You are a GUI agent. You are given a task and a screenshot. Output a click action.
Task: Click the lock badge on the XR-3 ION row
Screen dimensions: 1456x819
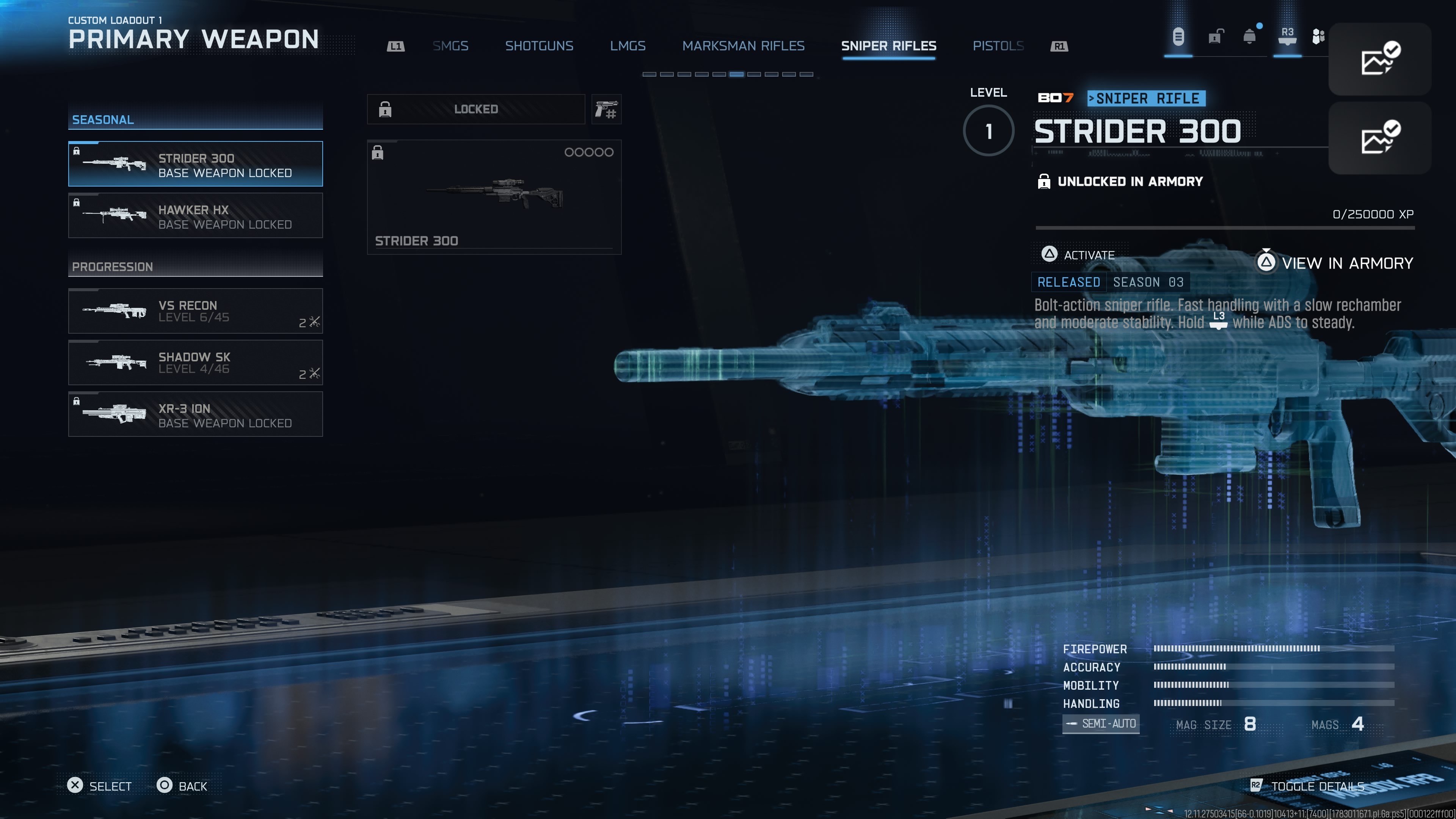click(76, 401)
